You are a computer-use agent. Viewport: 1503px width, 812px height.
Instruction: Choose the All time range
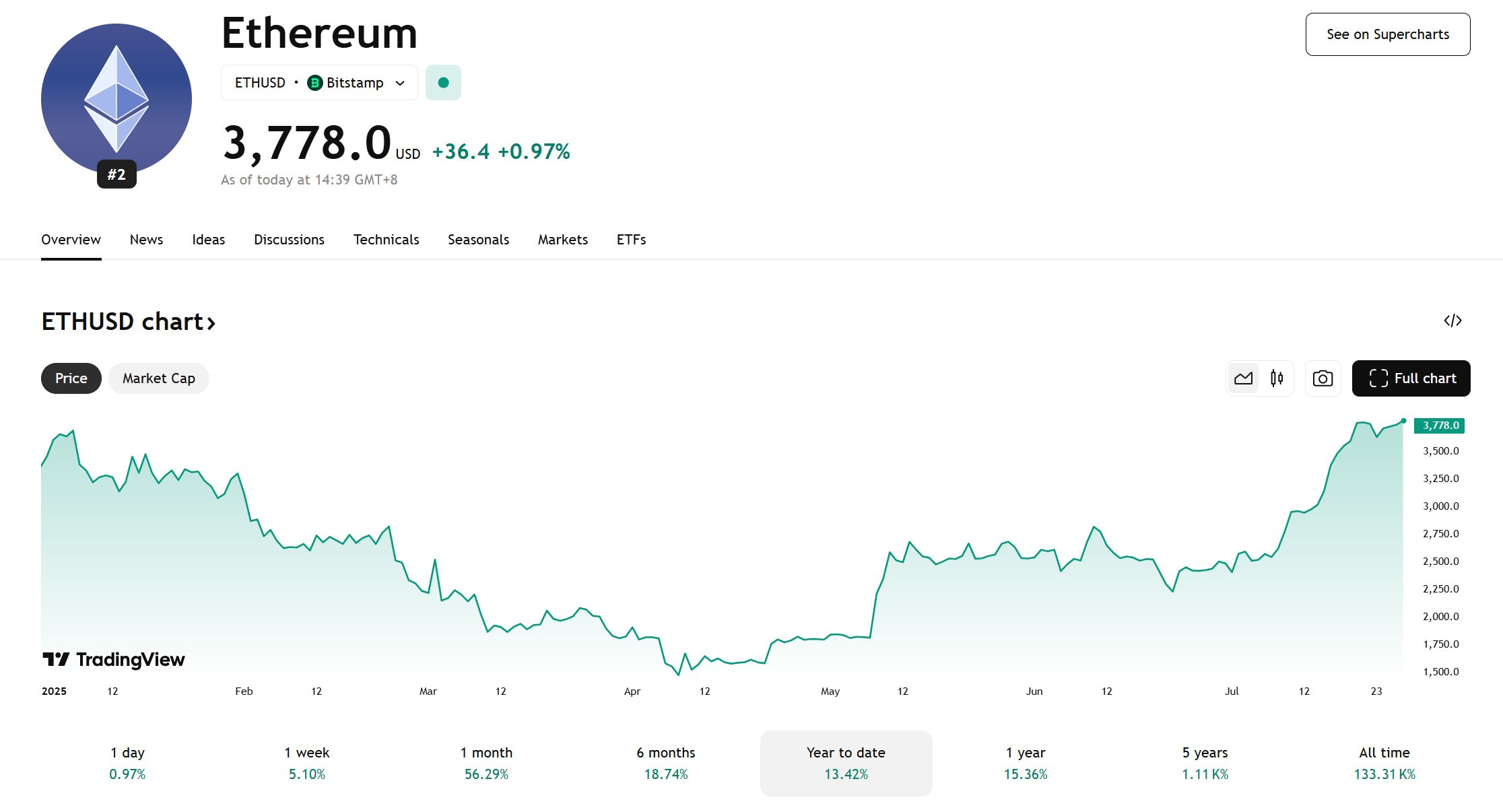pos(1384,764)
